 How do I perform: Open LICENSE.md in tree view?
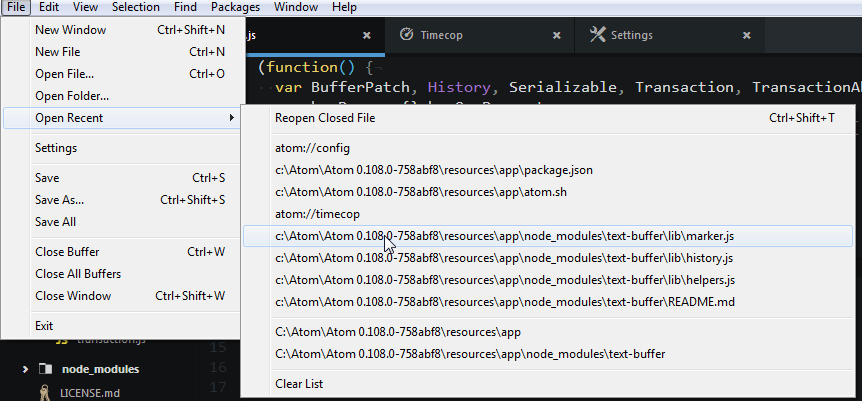tap(90, 393)
